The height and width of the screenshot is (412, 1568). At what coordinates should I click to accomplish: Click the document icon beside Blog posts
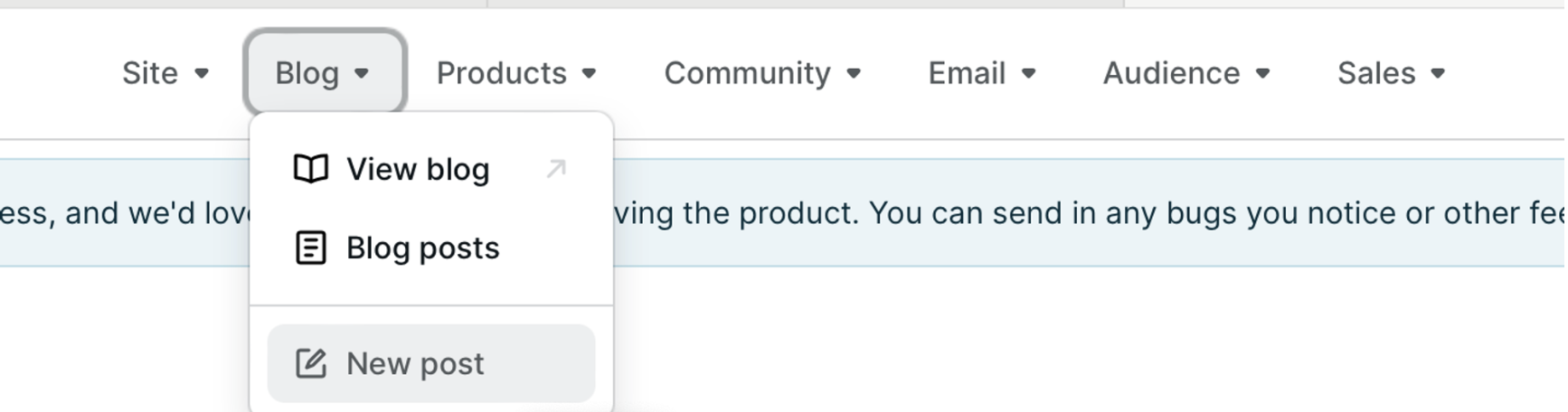pos(311,248)
